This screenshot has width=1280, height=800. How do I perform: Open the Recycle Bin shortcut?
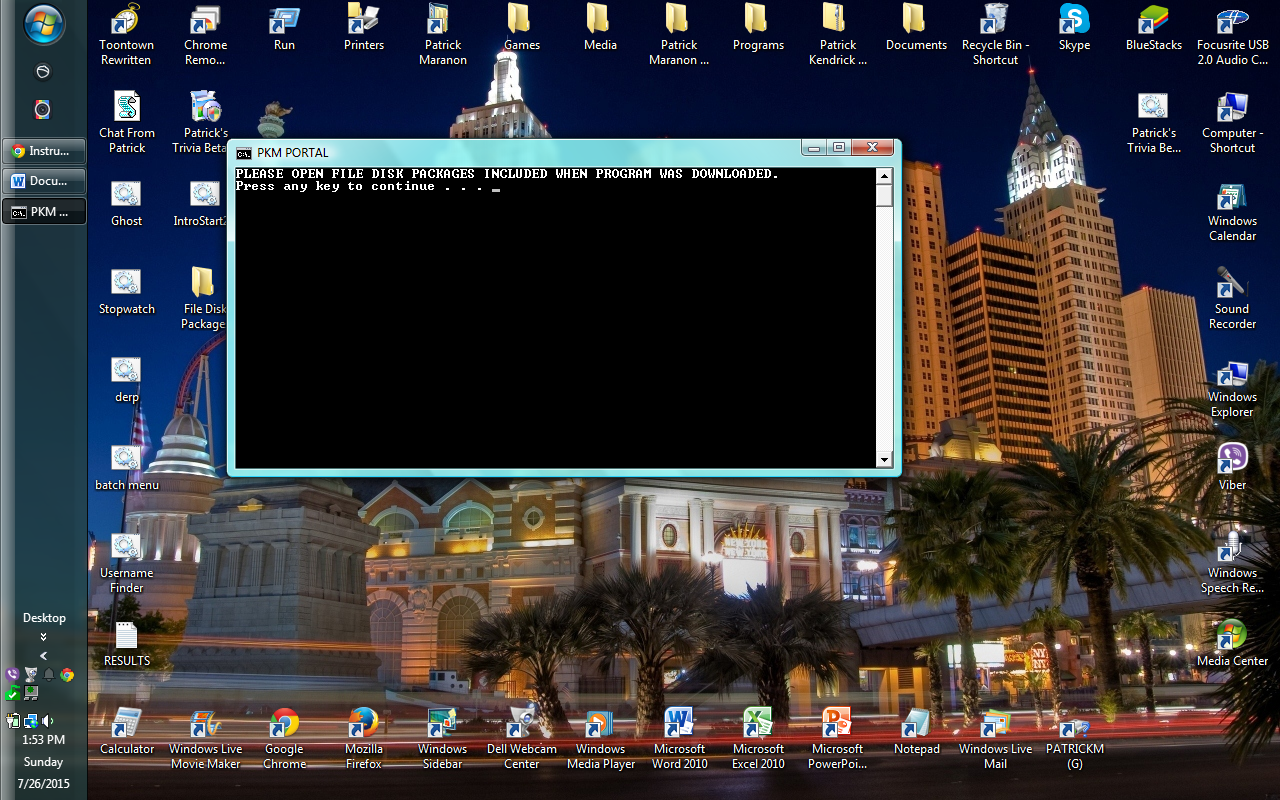pos(995,34)
